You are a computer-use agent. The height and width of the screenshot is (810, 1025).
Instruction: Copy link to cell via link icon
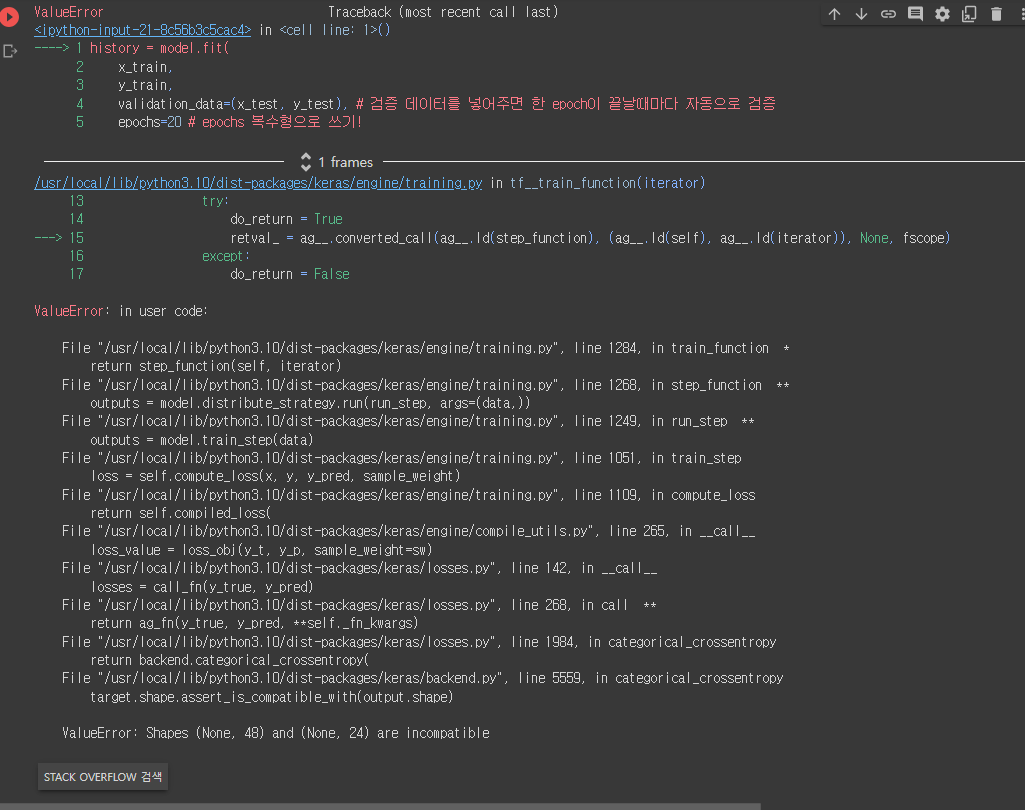click(x=888, y=14)
